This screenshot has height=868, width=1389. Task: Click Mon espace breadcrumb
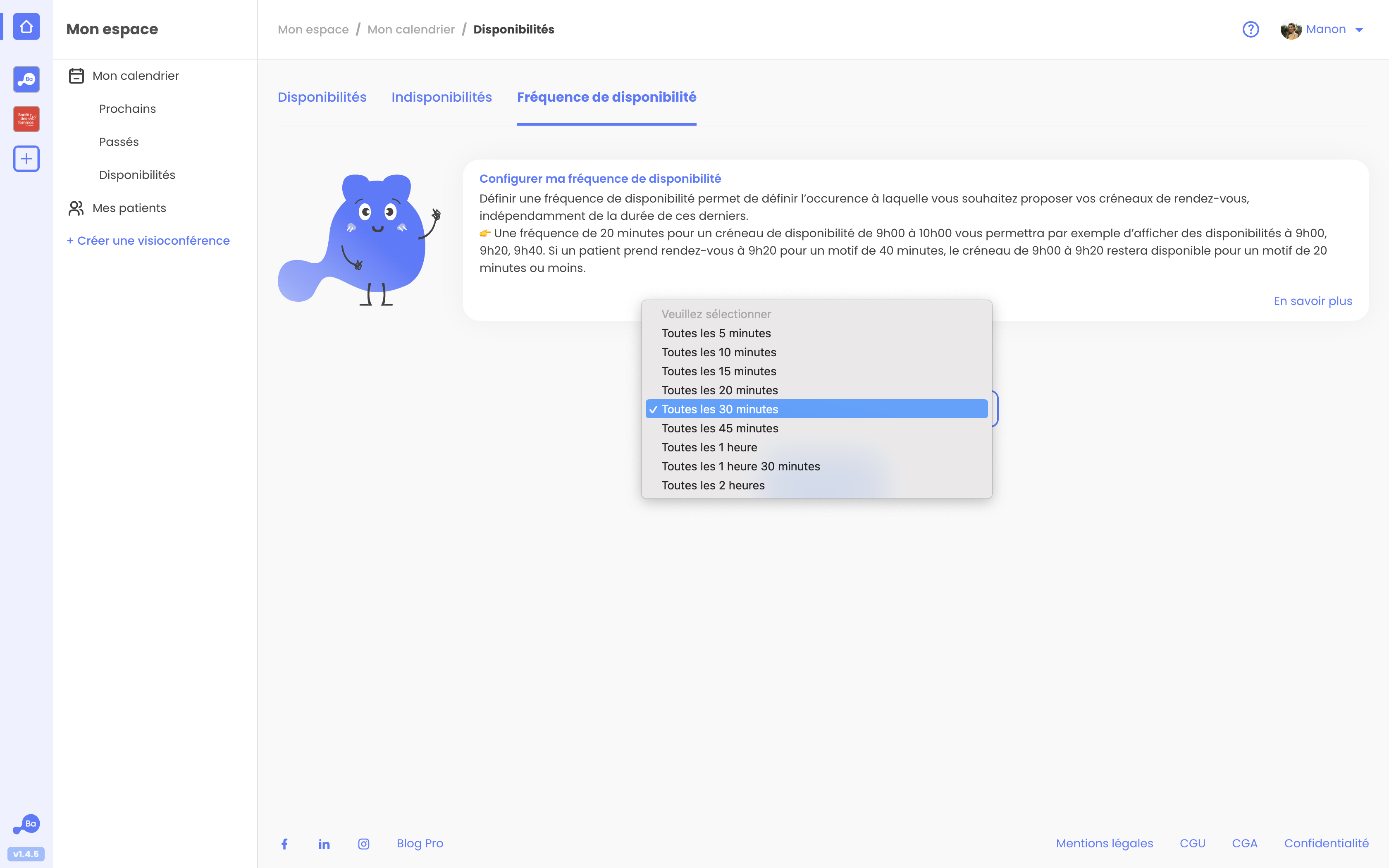(313, 29)
